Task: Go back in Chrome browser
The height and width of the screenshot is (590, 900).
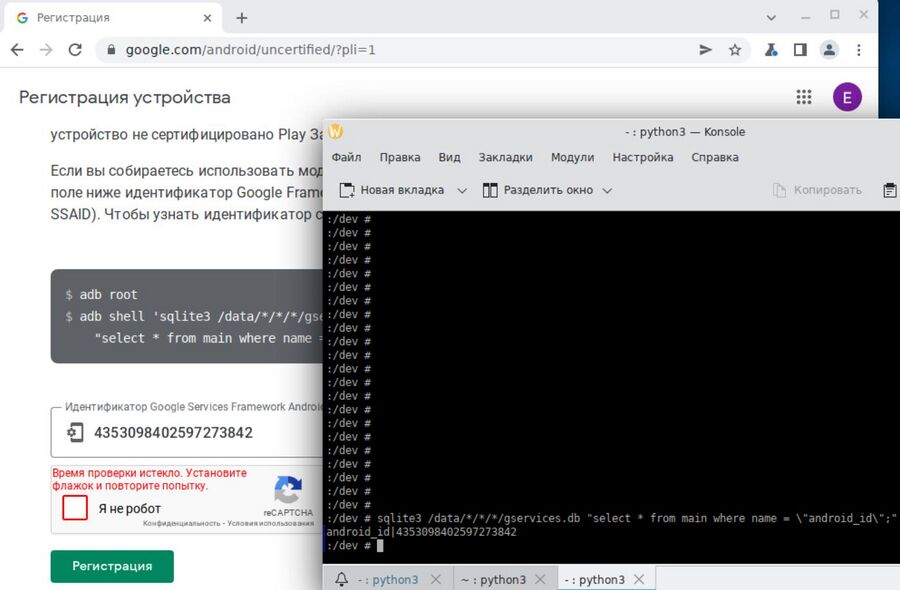Action: click(x=17, y=50)
